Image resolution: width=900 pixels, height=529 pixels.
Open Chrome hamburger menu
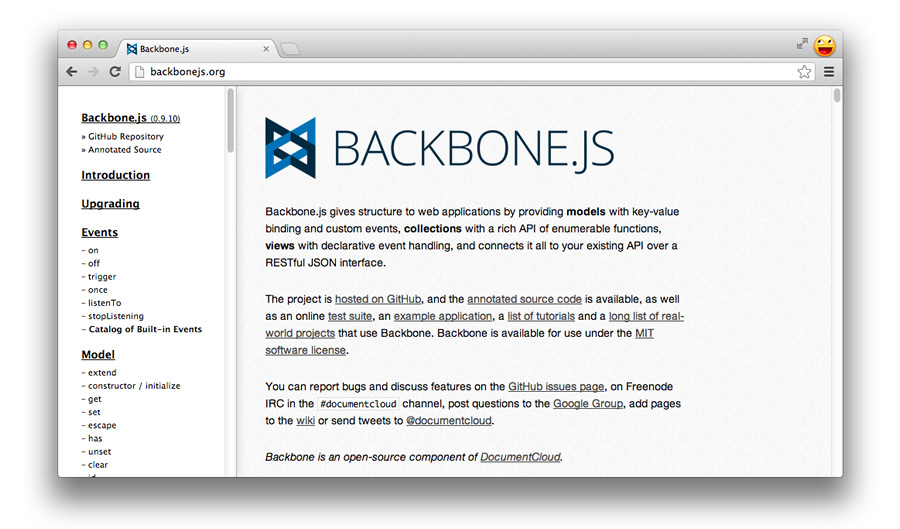(829, 72)
